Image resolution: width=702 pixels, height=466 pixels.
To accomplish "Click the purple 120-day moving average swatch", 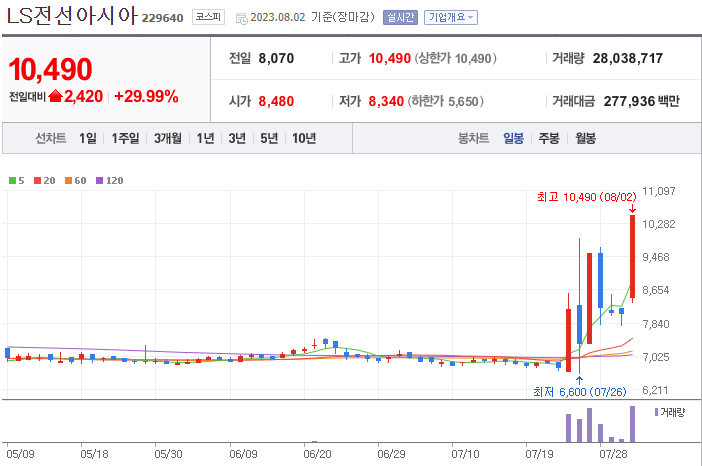I will point(99,180).
